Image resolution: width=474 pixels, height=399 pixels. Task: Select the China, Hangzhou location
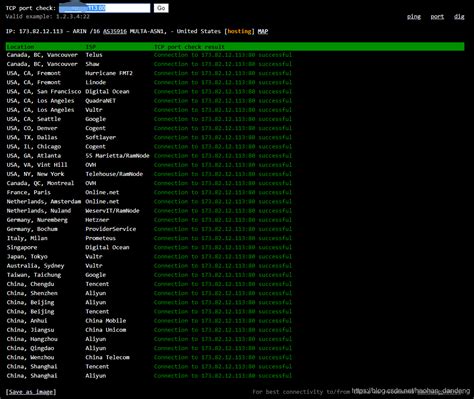coord(32,339)
